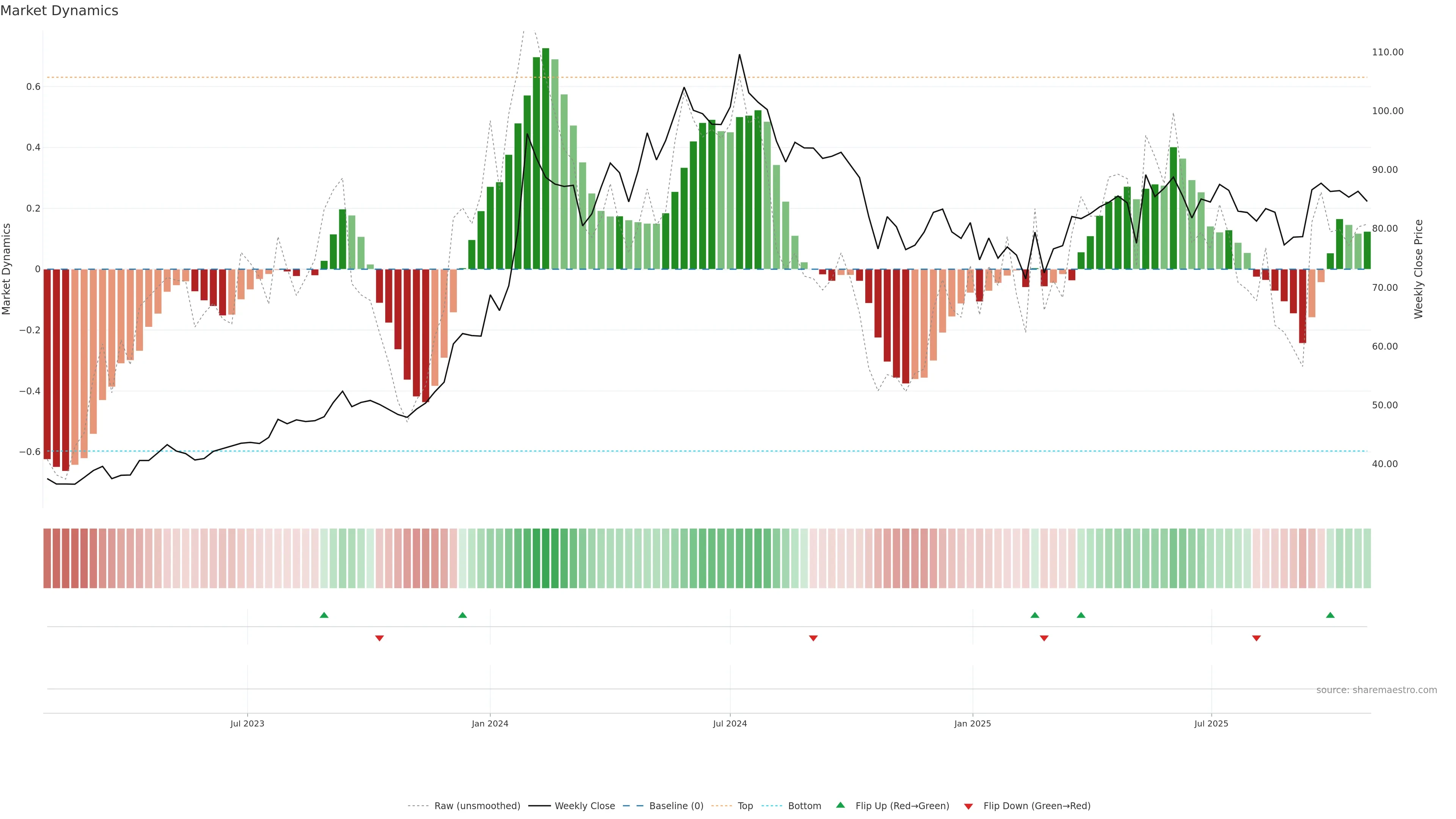Click the first green flip-up marker after Jul 2023
This screenshot has height=819, width=1456.
pyautogui.click(x=324, y=615)
